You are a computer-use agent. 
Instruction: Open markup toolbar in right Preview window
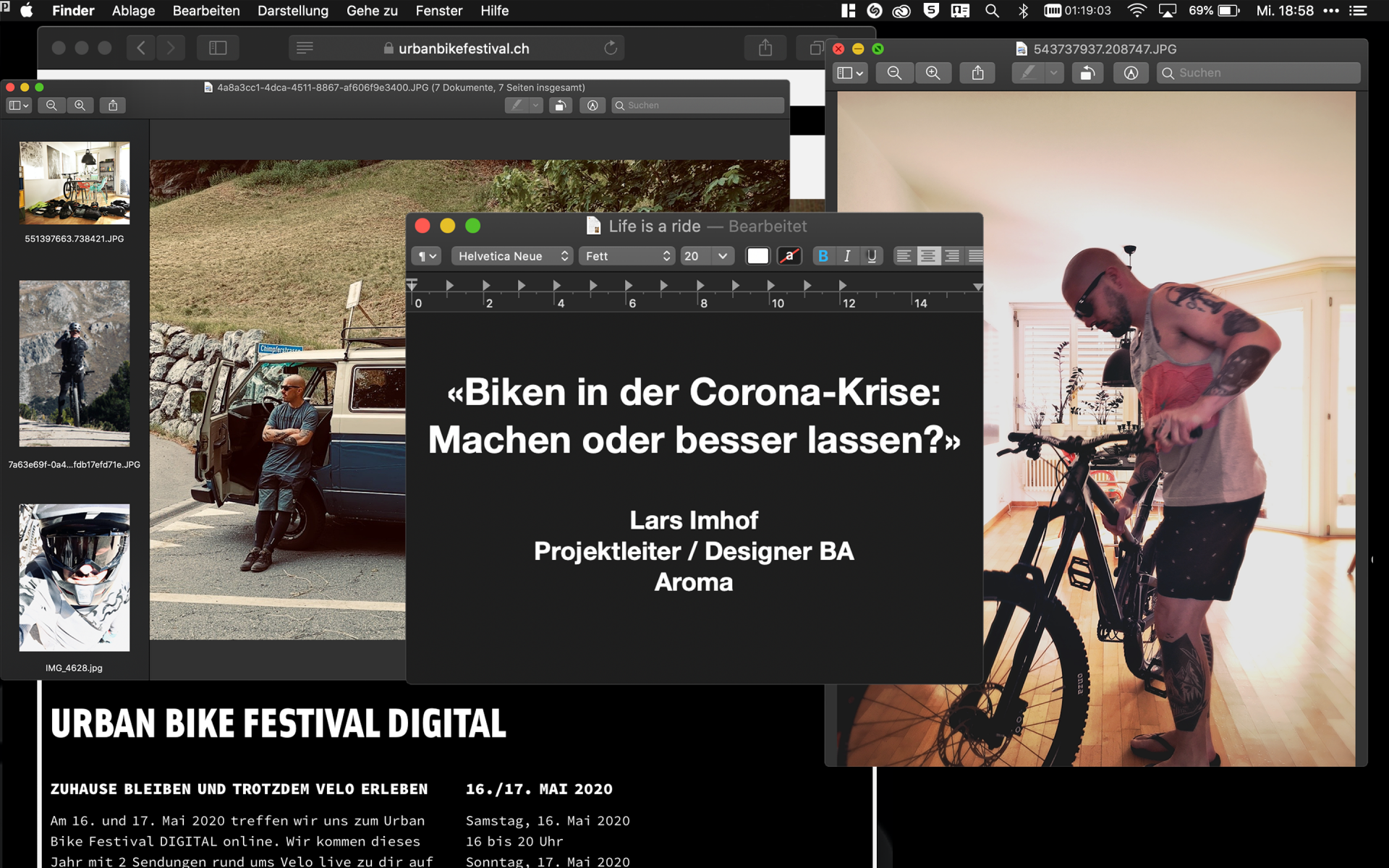pos(1131,73)
